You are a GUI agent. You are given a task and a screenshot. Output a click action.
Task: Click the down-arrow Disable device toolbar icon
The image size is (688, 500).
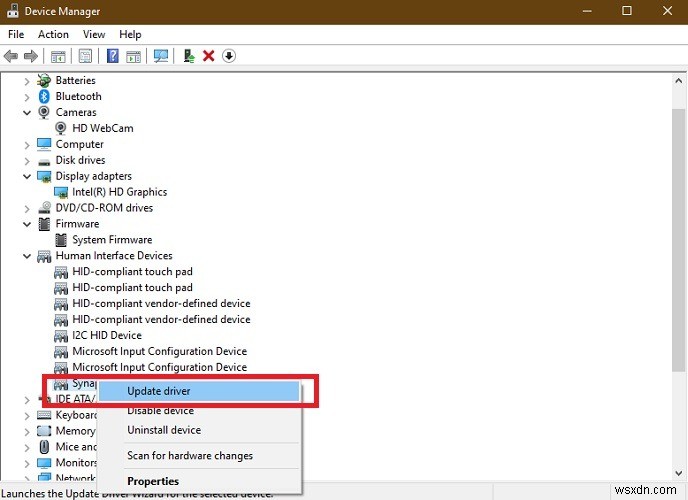pos(229,56)
